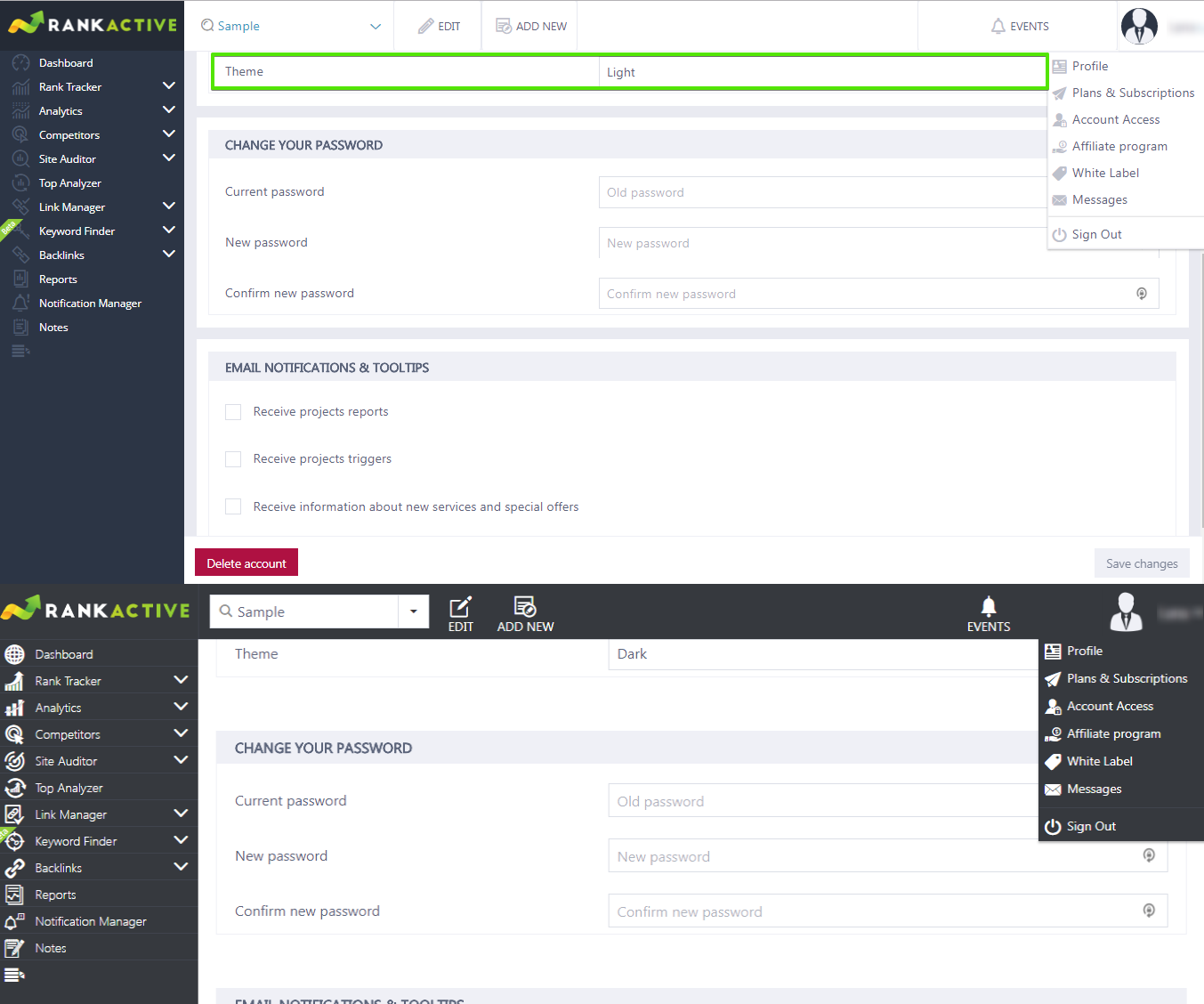Click the red Delete account button
1204x1004 pixels.
pos(246,563)
